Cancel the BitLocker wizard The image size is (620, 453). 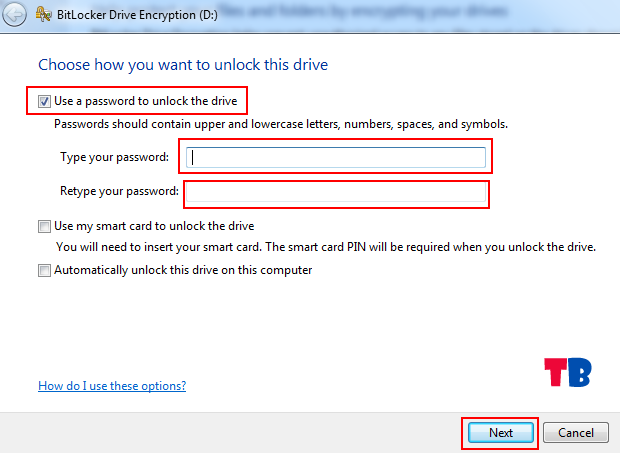point(576,433)
